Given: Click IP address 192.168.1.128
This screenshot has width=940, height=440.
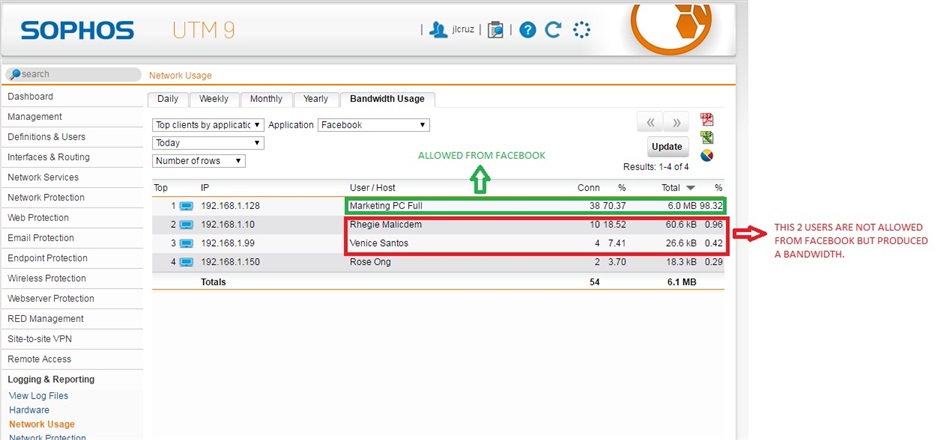Looking at the screenshot, I should click(230, 206).
